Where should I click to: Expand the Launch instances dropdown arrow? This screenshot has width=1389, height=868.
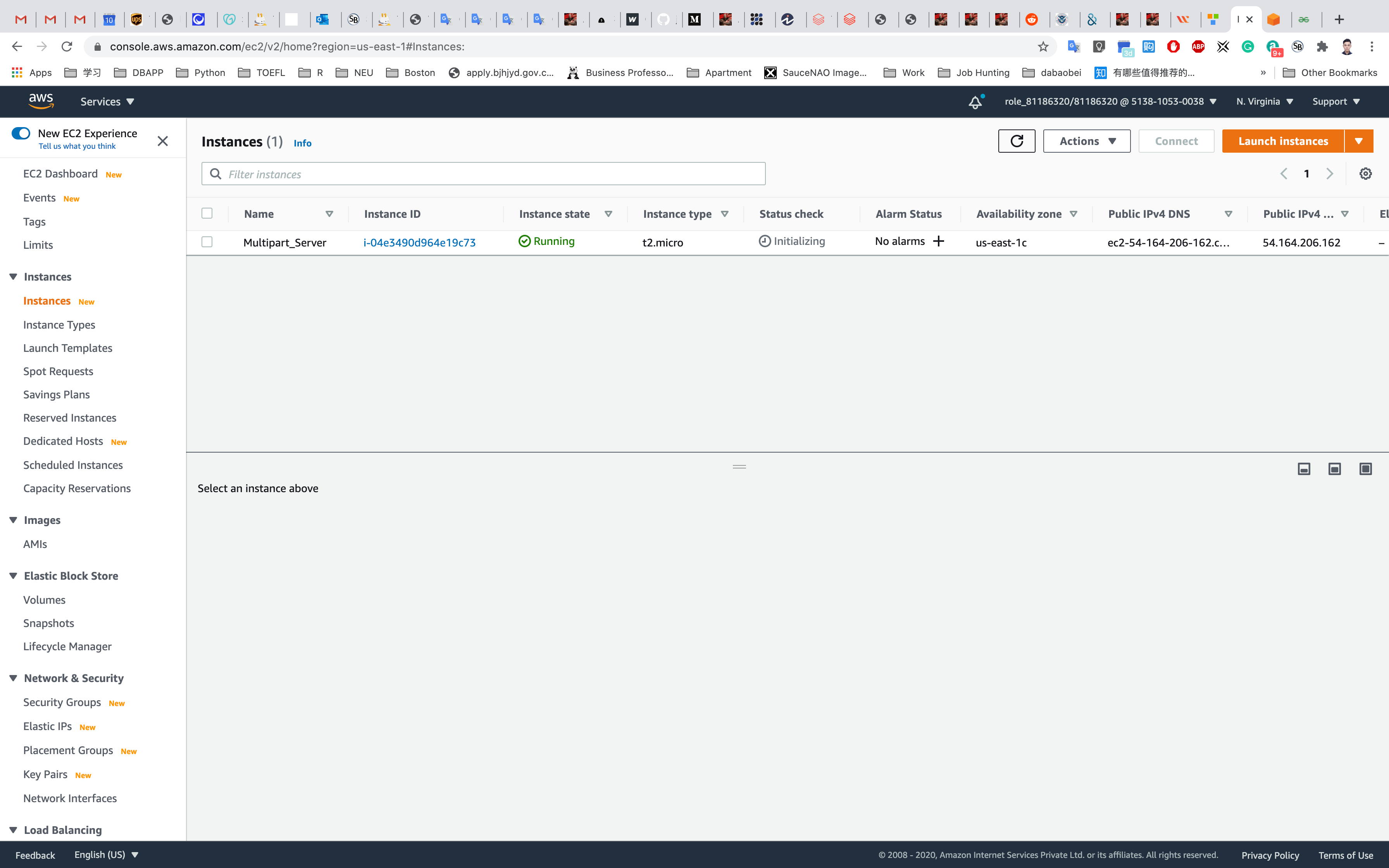[1359, 141]
